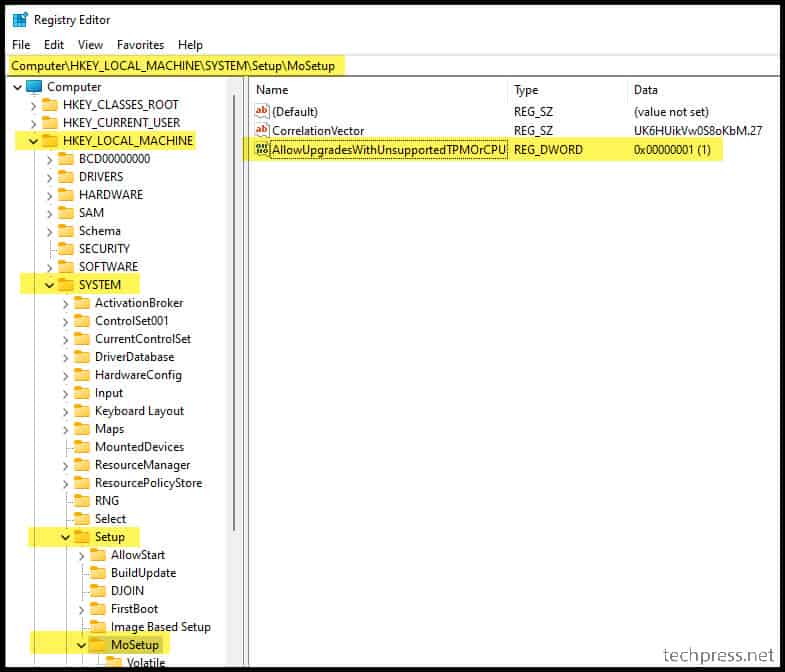
Task: Click the SYSTEM folder icon
Action: coord(66,284)
